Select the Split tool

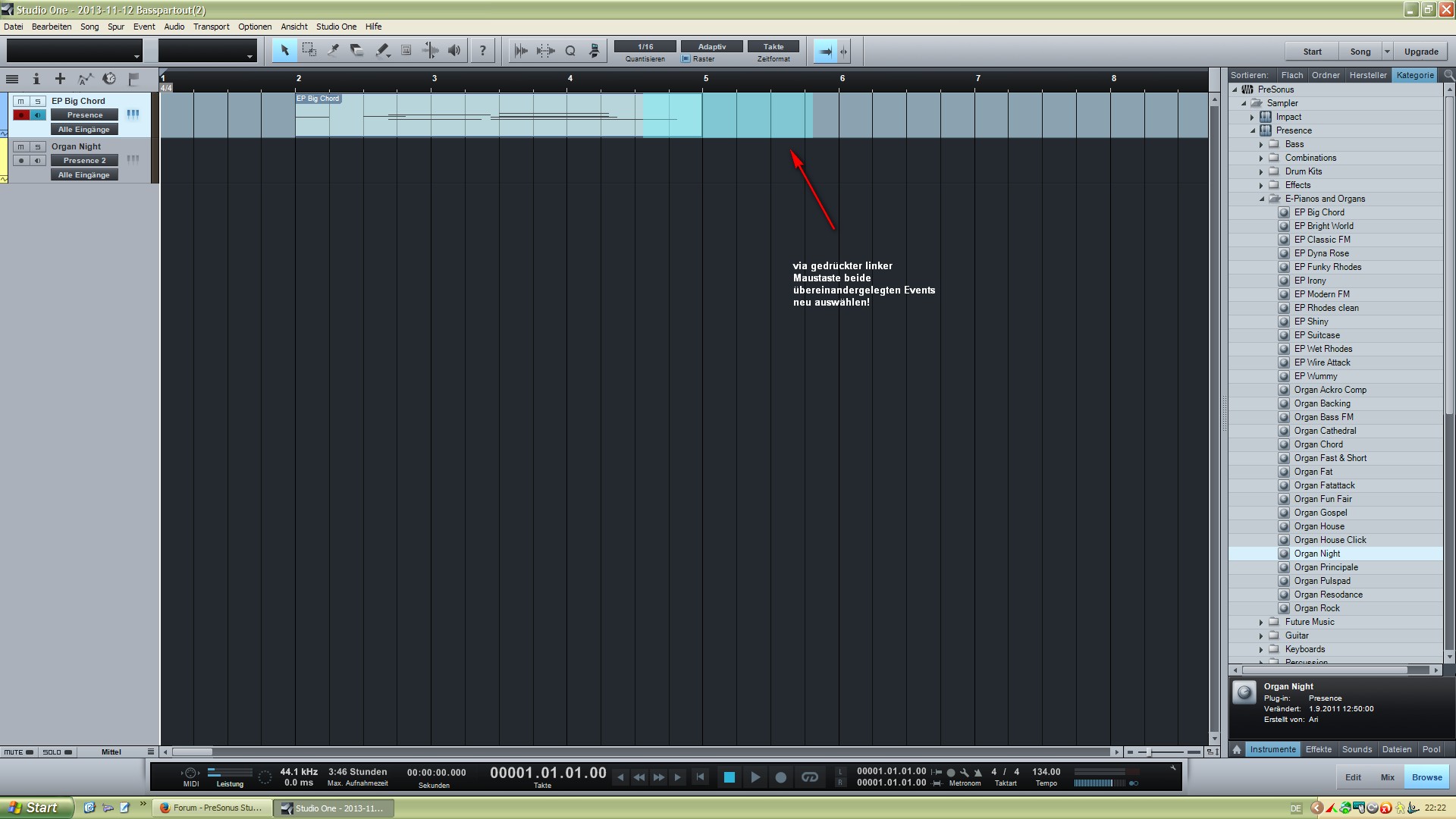[x=333, y=51]
